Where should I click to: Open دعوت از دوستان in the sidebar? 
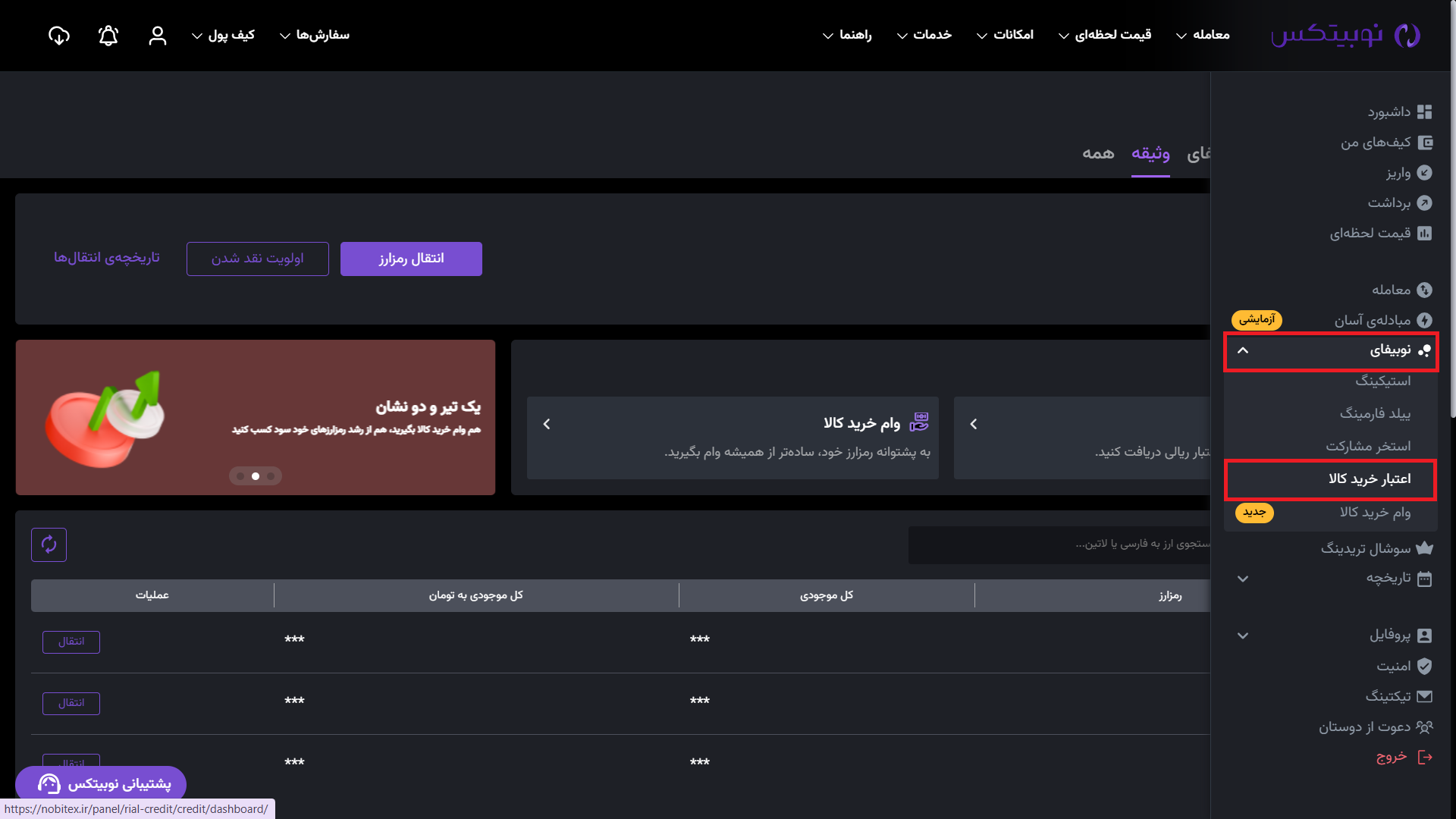tap(1365, 727)
